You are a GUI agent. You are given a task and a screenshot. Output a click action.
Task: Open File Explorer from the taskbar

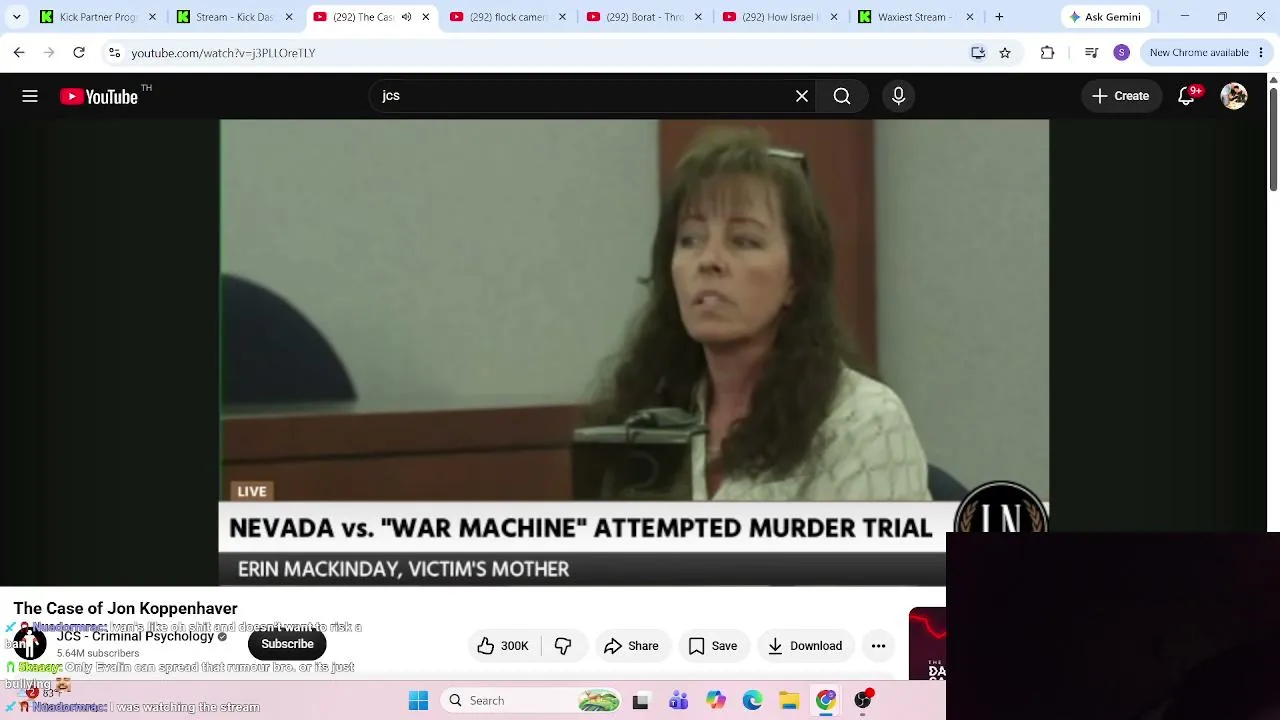pos(789,701)
